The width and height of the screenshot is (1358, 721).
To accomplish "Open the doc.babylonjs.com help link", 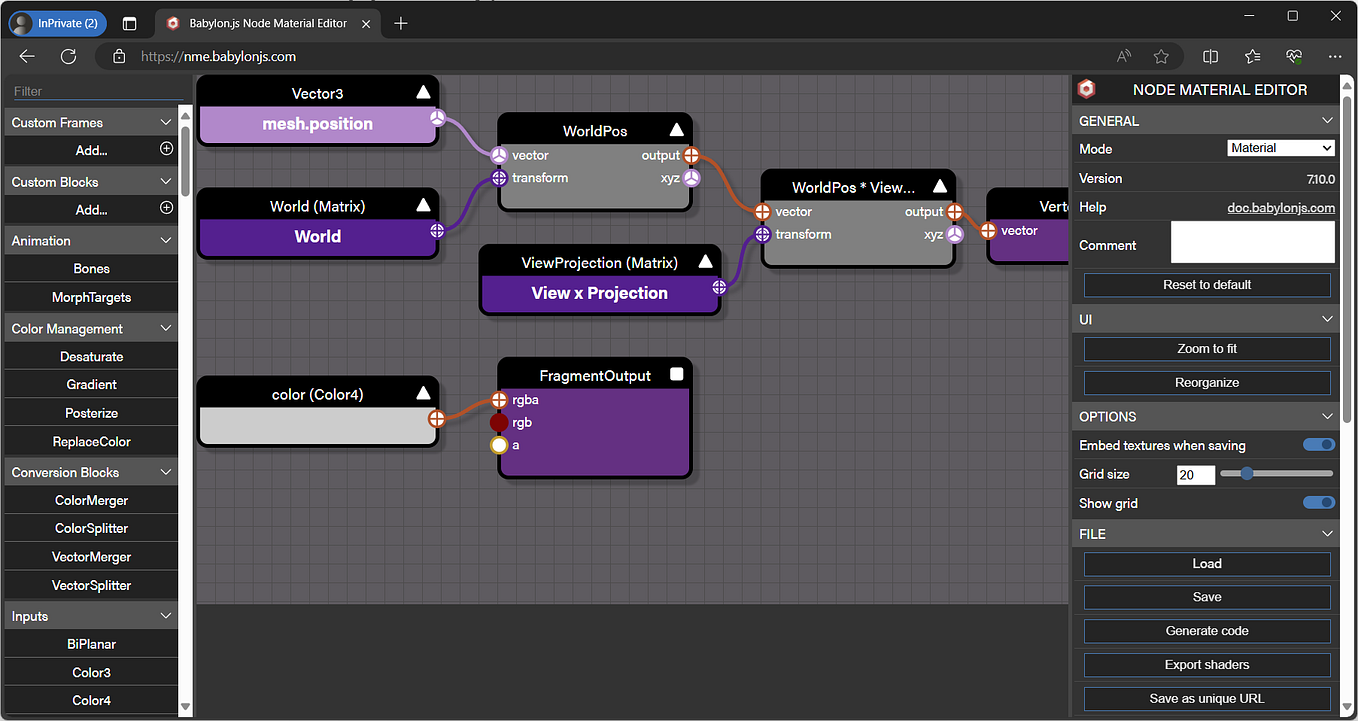I will coord(1280,207).
